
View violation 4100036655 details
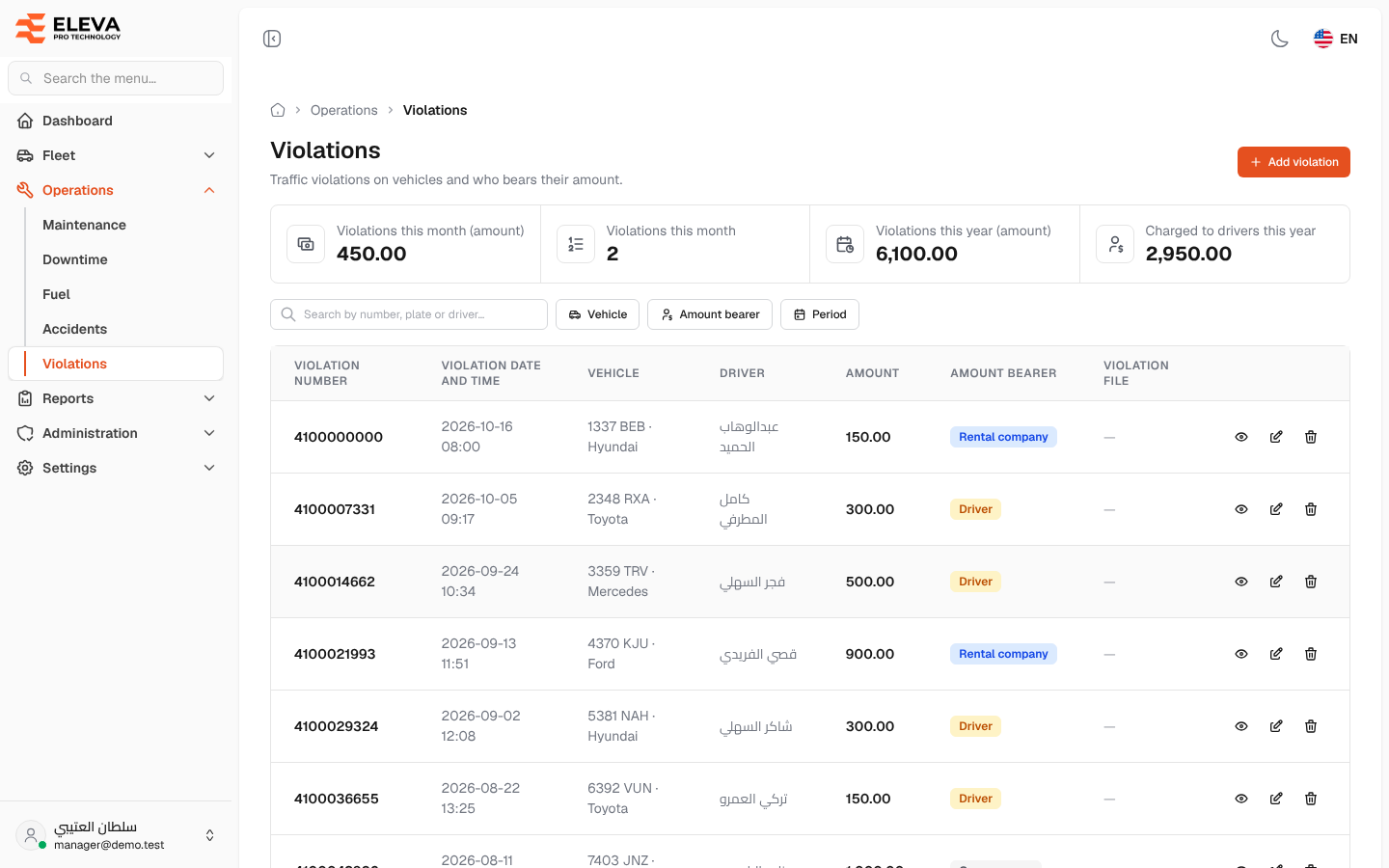pyautogui.click(x=1241, y=799)
